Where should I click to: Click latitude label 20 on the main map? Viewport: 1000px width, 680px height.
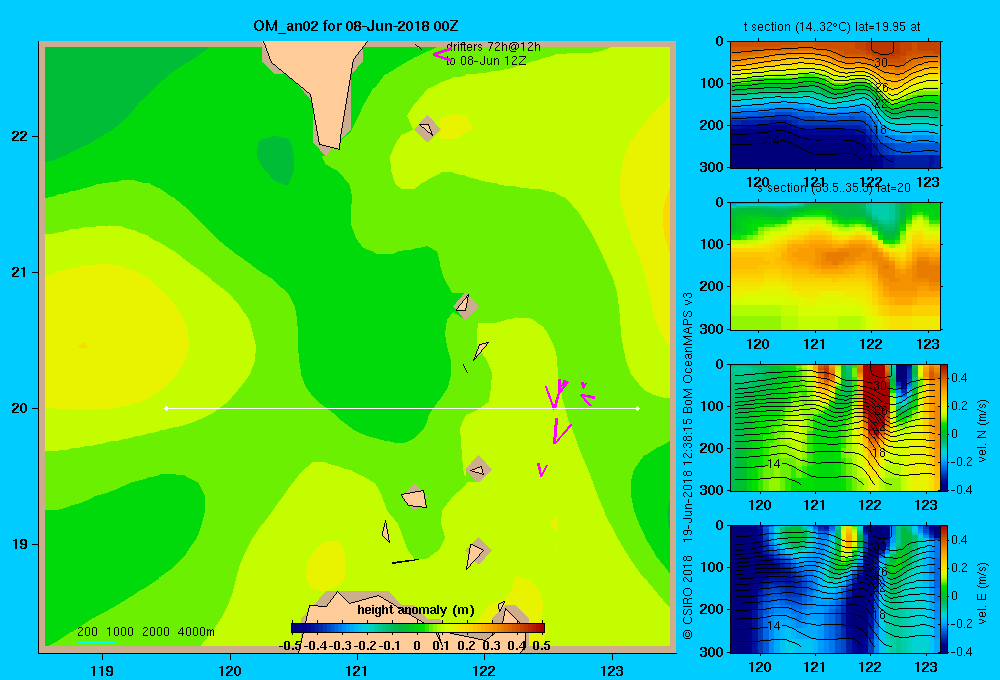[x=20, y=408]
